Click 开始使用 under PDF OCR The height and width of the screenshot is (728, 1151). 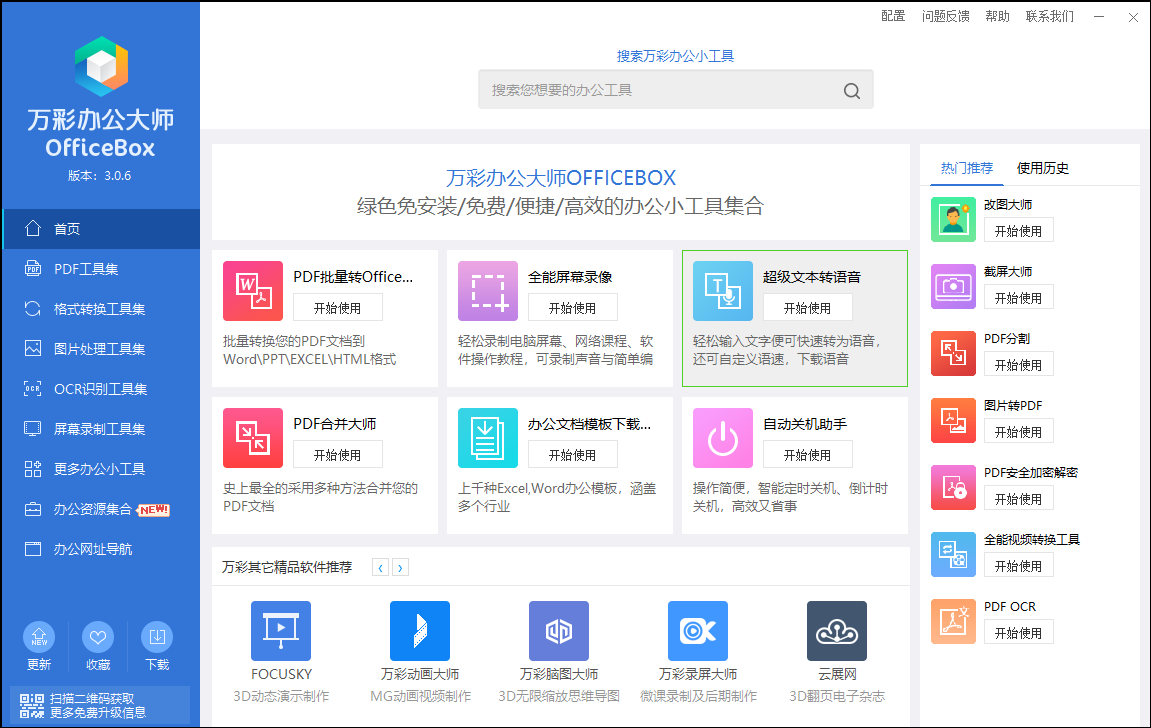[x=1018, y=633]
